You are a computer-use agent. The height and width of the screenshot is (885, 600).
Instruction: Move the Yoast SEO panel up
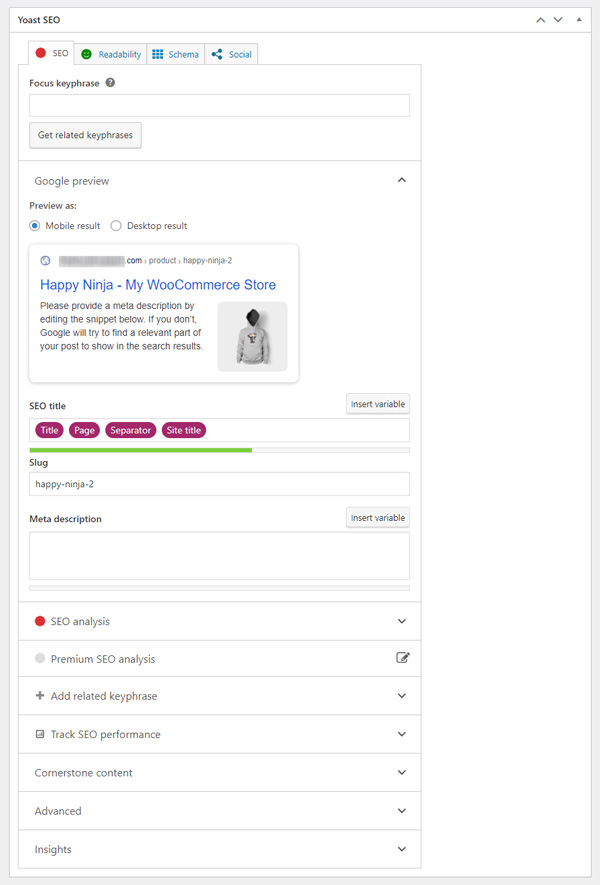[x=541, y=19]
